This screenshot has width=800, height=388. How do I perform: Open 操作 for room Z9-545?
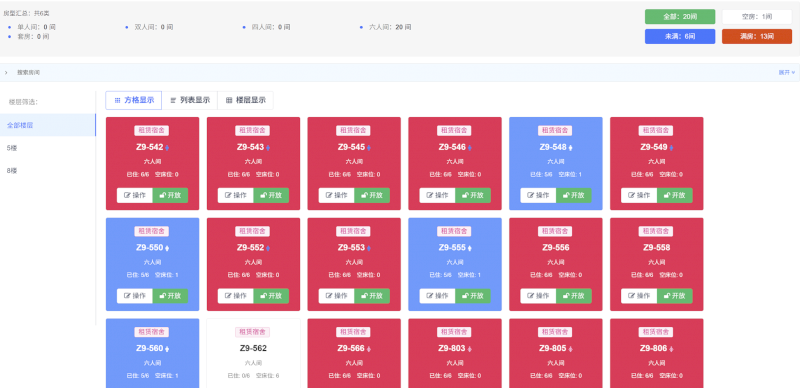[x=337, y=195]
